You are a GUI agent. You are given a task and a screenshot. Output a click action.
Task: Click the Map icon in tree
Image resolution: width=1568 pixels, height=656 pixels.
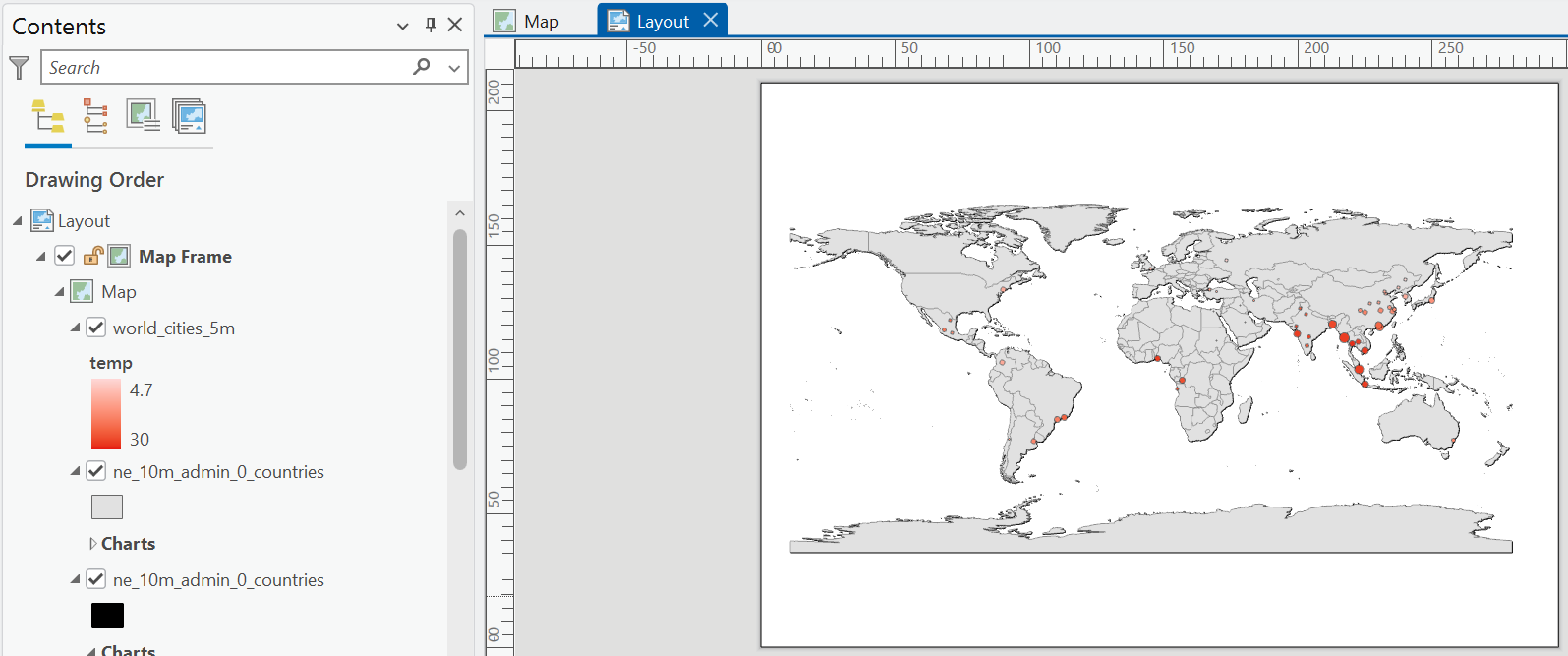coord(83,291)
